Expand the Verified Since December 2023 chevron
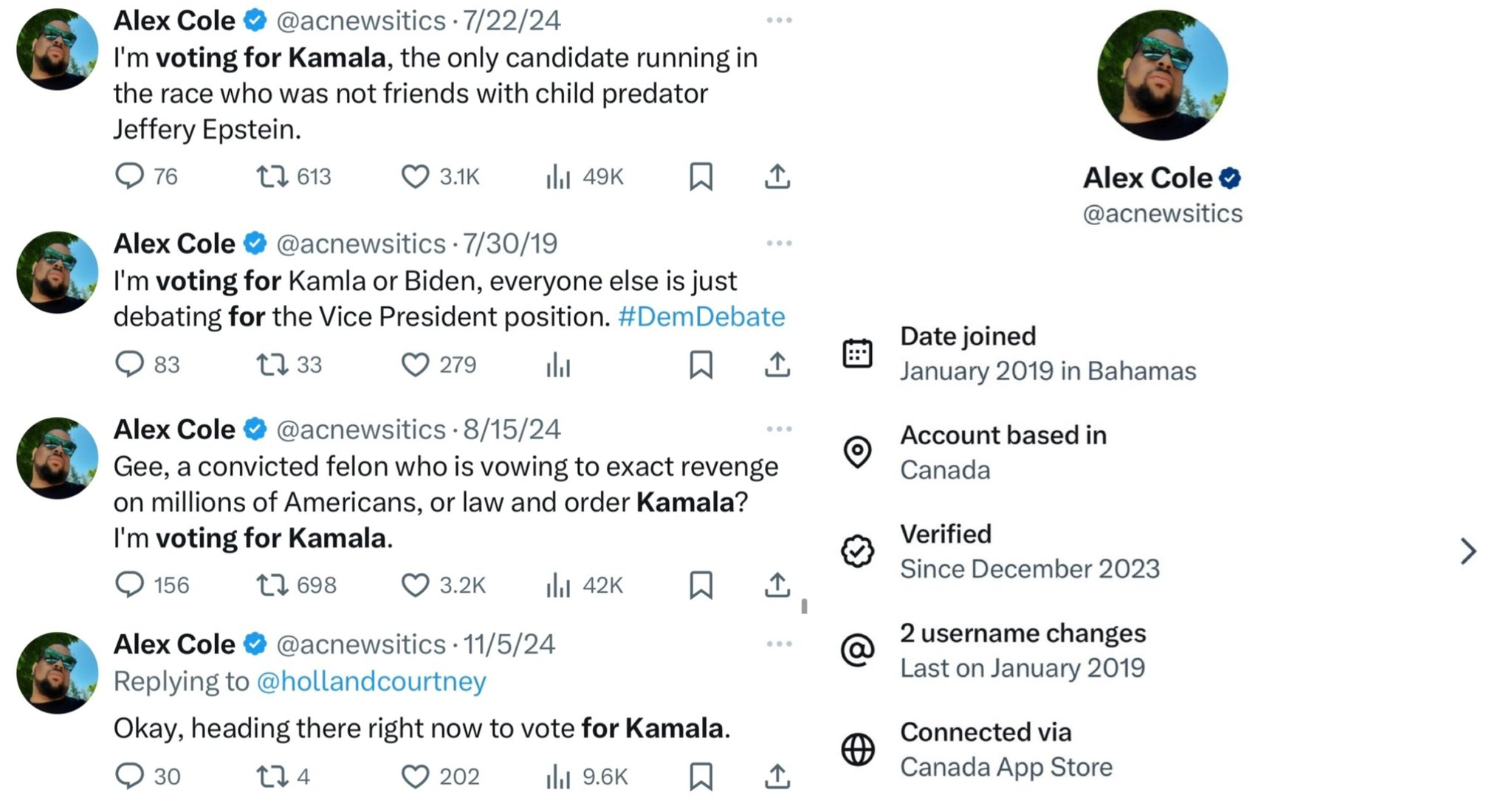1512x806 pixels. click(1468, 551)
